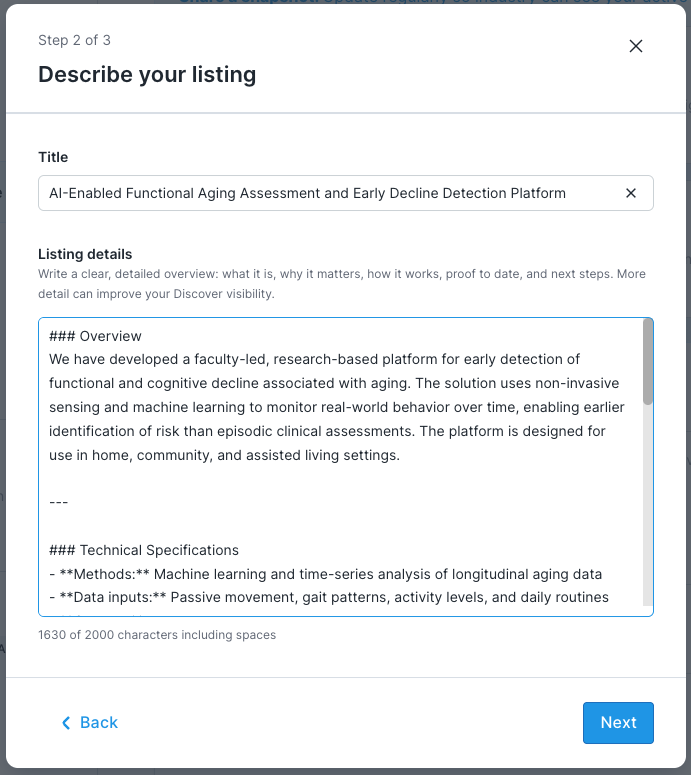Click the Describe your listing heading
The width and height of the screenshot is (691, 775).
point(147,74)
